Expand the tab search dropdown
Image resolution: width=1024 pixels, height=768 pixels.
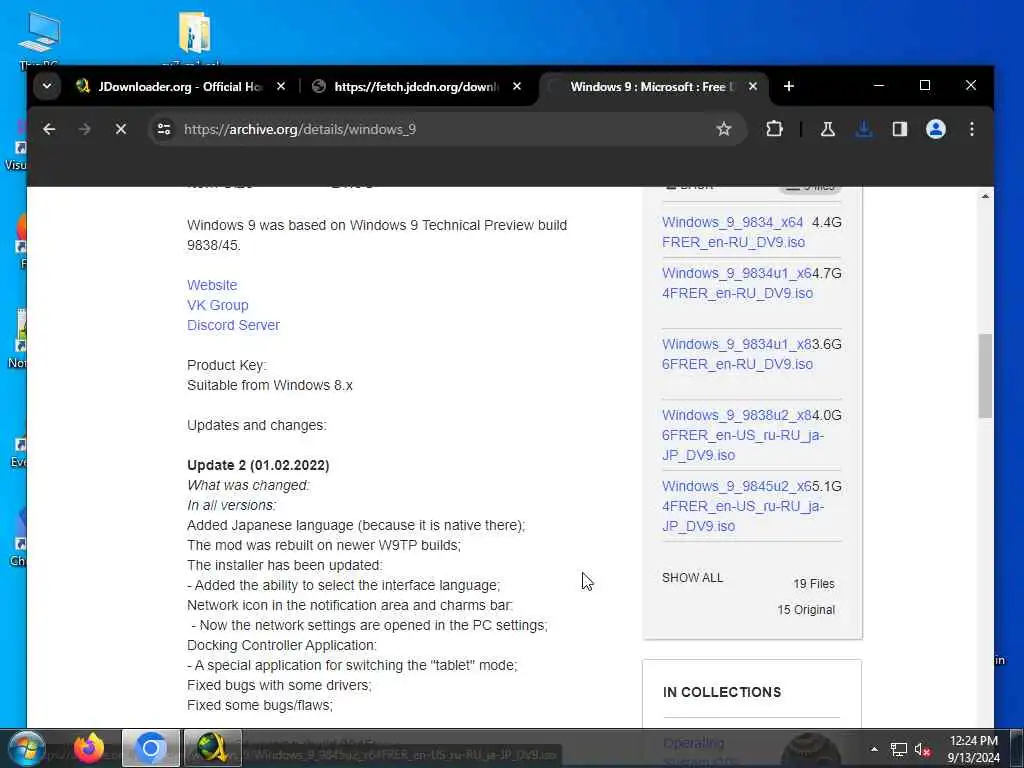point(47,86)
